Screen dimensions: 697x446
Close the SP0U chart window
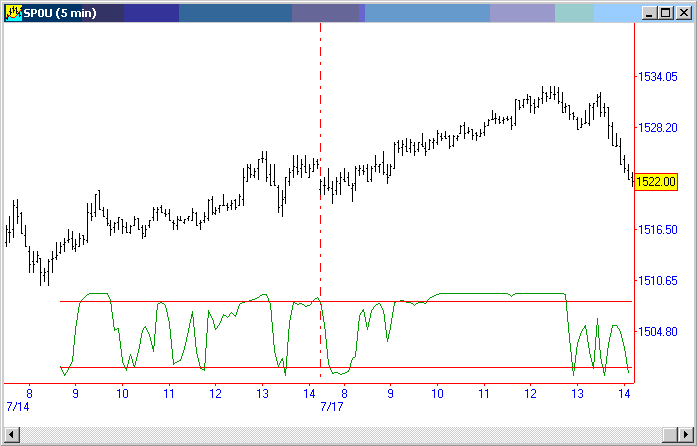(x=683, y=13)
